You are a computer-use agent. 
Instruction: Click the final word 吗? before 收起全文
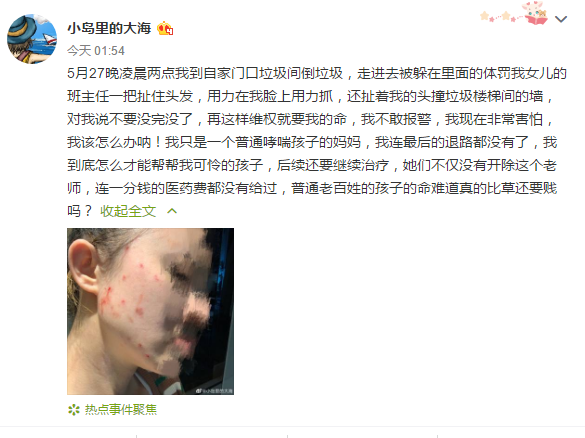pos(79,211)
